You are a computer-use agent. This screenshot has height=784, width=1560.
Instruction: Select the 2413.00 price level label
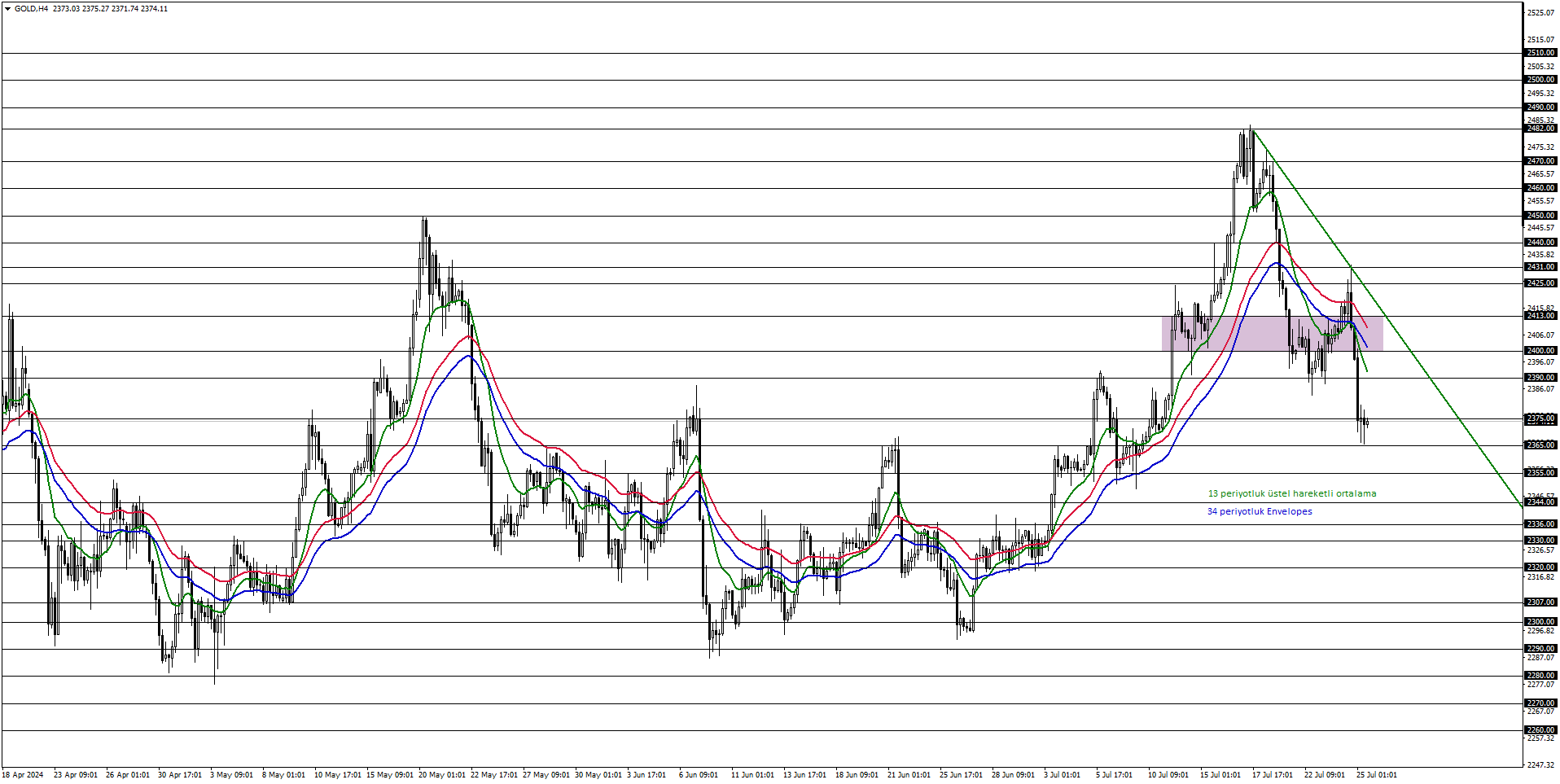coord(1540,316)
